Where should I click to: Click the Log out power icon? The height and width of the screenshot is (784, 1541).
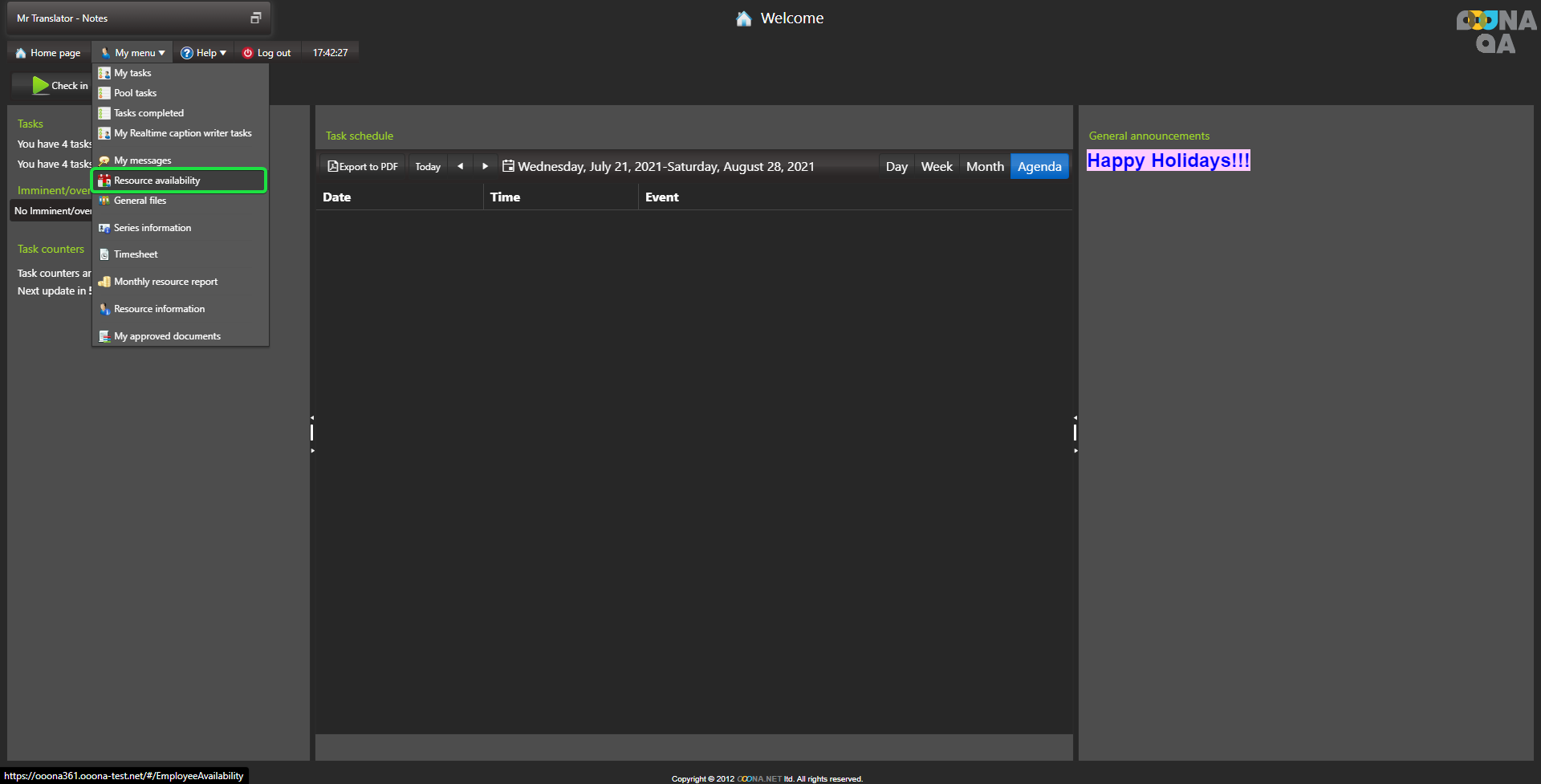[248, 53]
